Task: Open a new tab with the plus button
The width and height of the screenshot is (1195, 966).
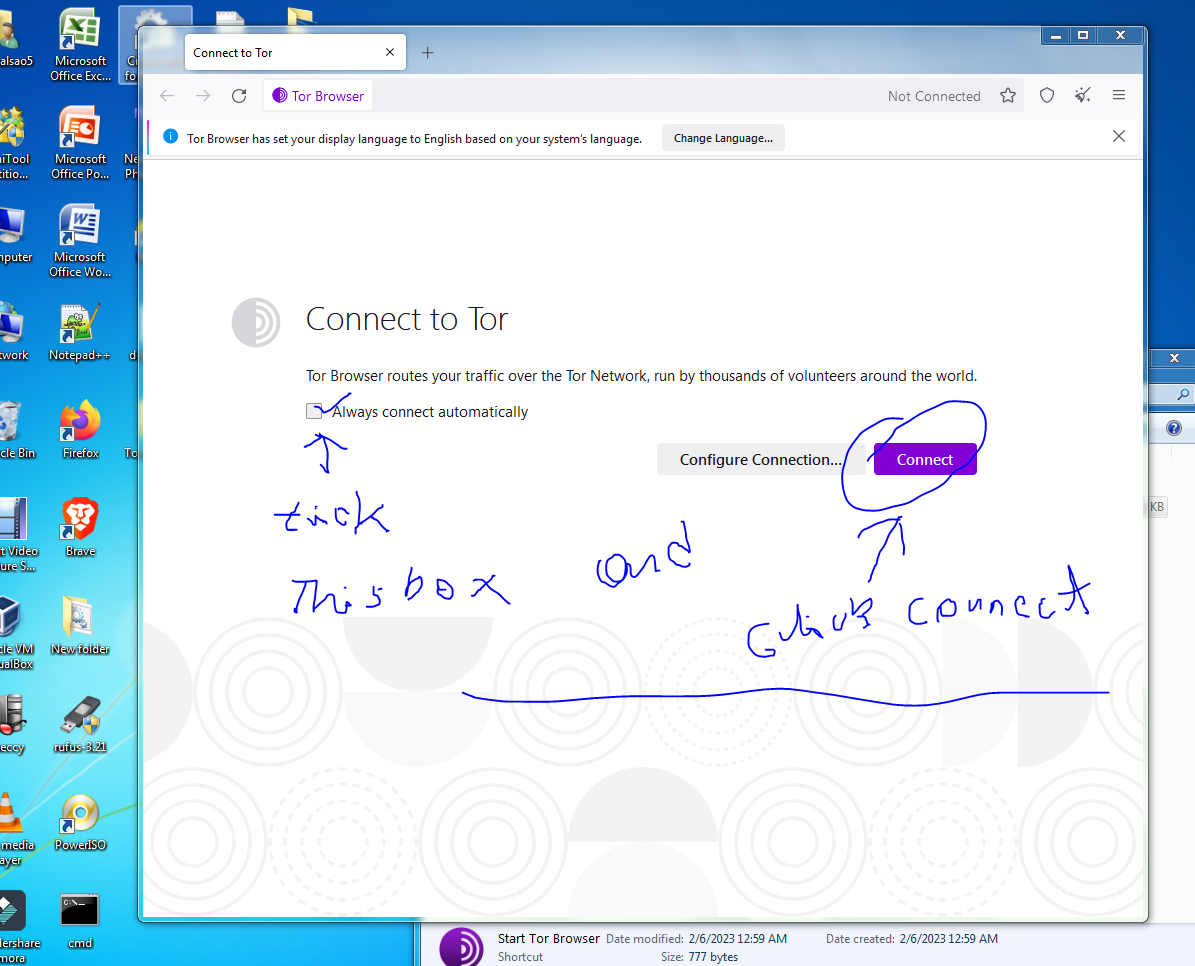Action: (x=428, y=53)
